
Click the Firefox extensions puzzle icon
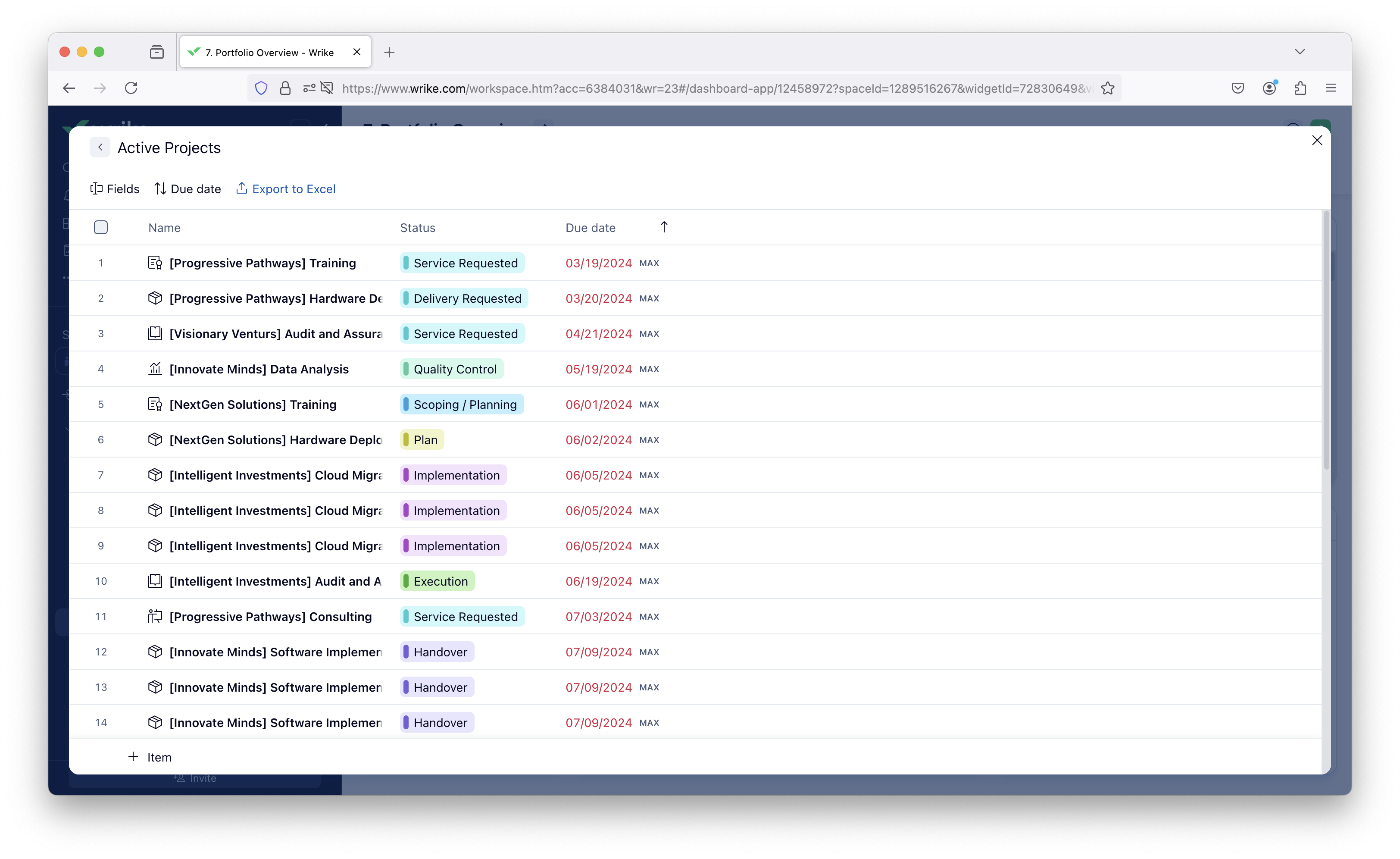tap(1300, 88)
